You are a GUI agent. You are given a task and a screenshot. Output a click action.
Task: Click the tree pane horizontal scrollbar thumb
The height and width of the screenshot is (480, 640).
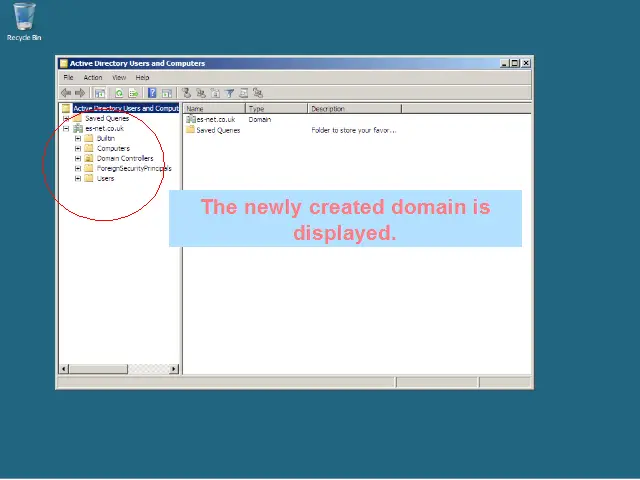pyautogui.click(x=98, y=369)
